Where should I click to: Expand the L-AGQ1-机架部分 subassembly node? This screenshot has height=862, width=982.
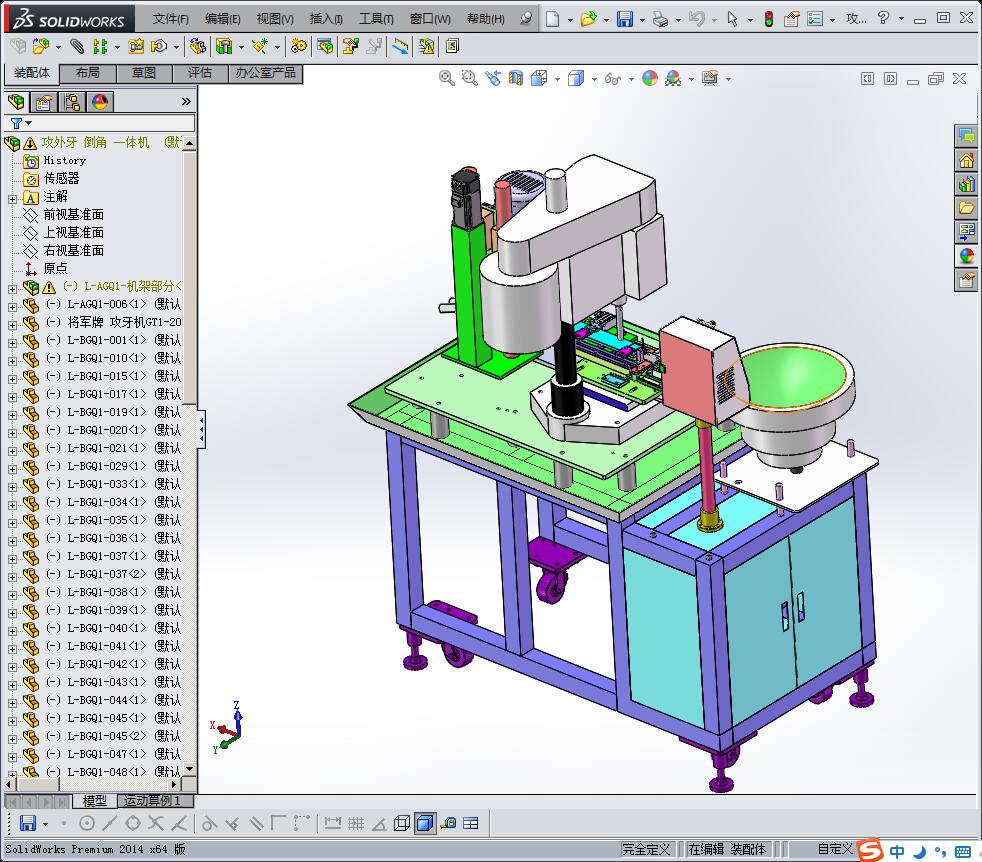click(x=12, y=287)
